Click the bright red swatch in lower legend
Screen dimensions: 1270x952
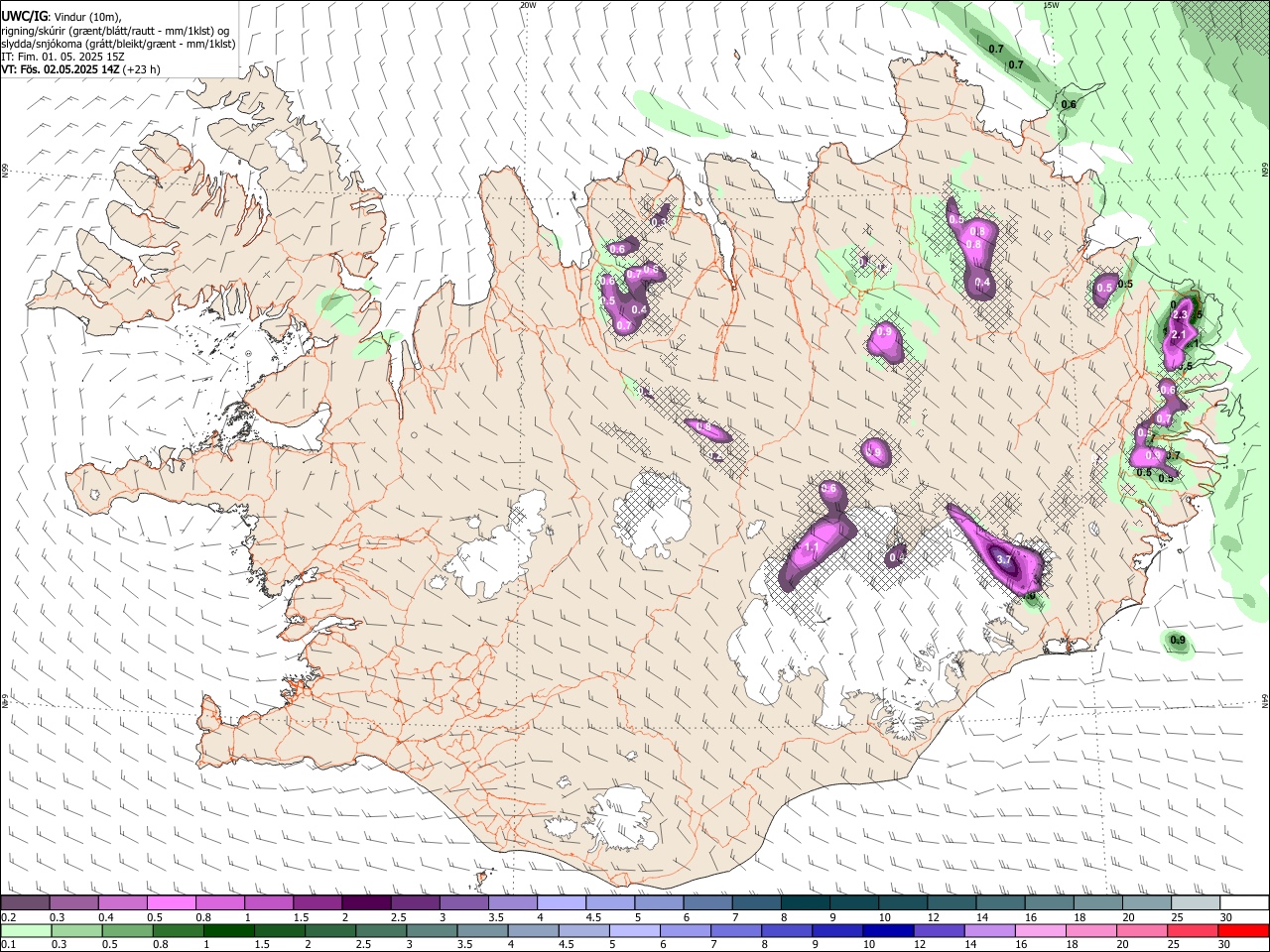tap(1244, 930)
